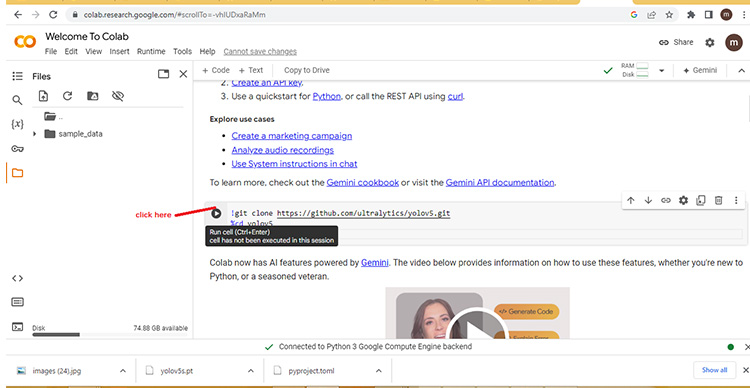Open the Gemini assistant

(700, 70)
